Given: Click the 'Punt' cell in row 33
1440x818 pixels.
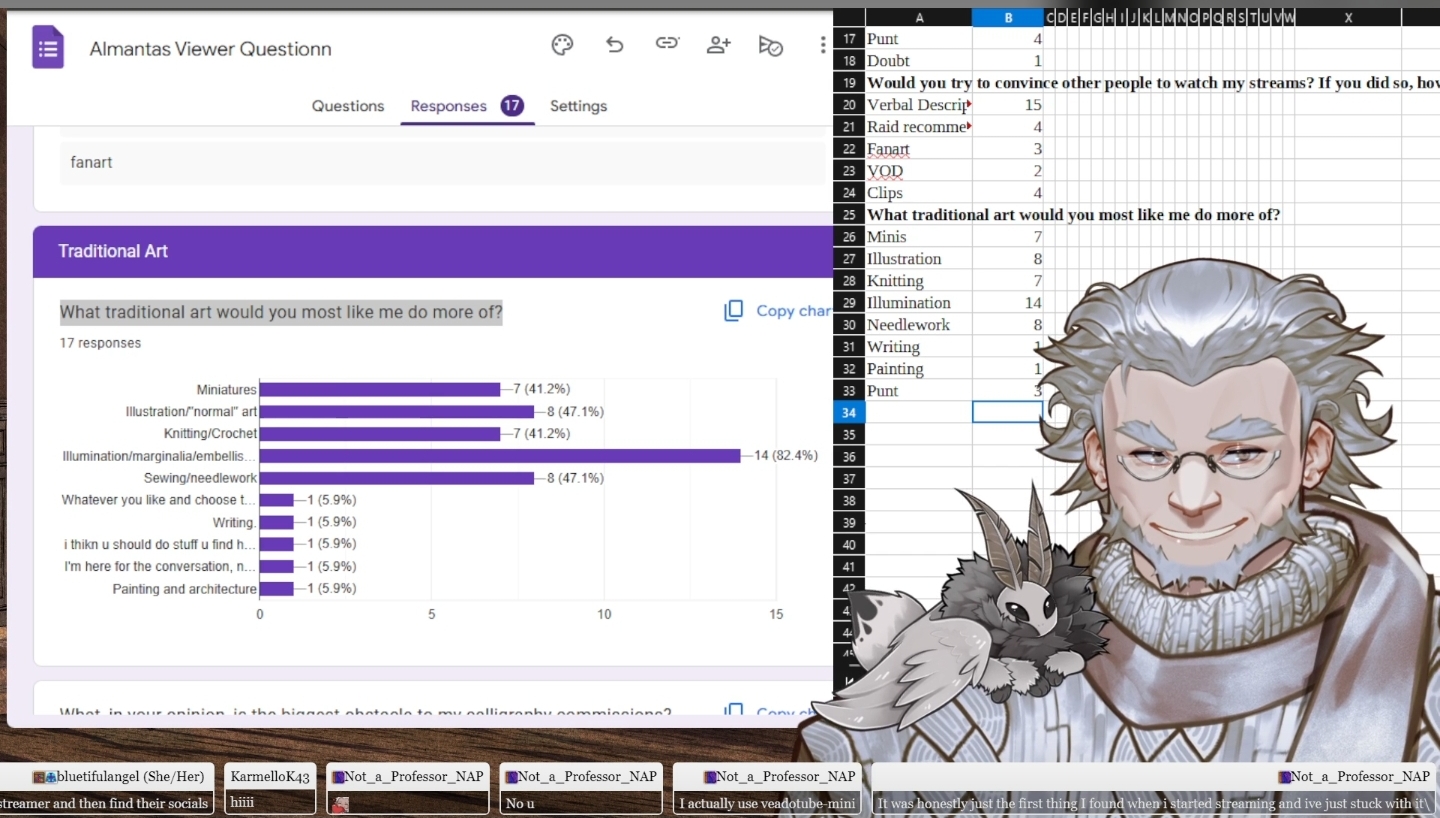Looking at the screenshot, I should coord(919,391).
